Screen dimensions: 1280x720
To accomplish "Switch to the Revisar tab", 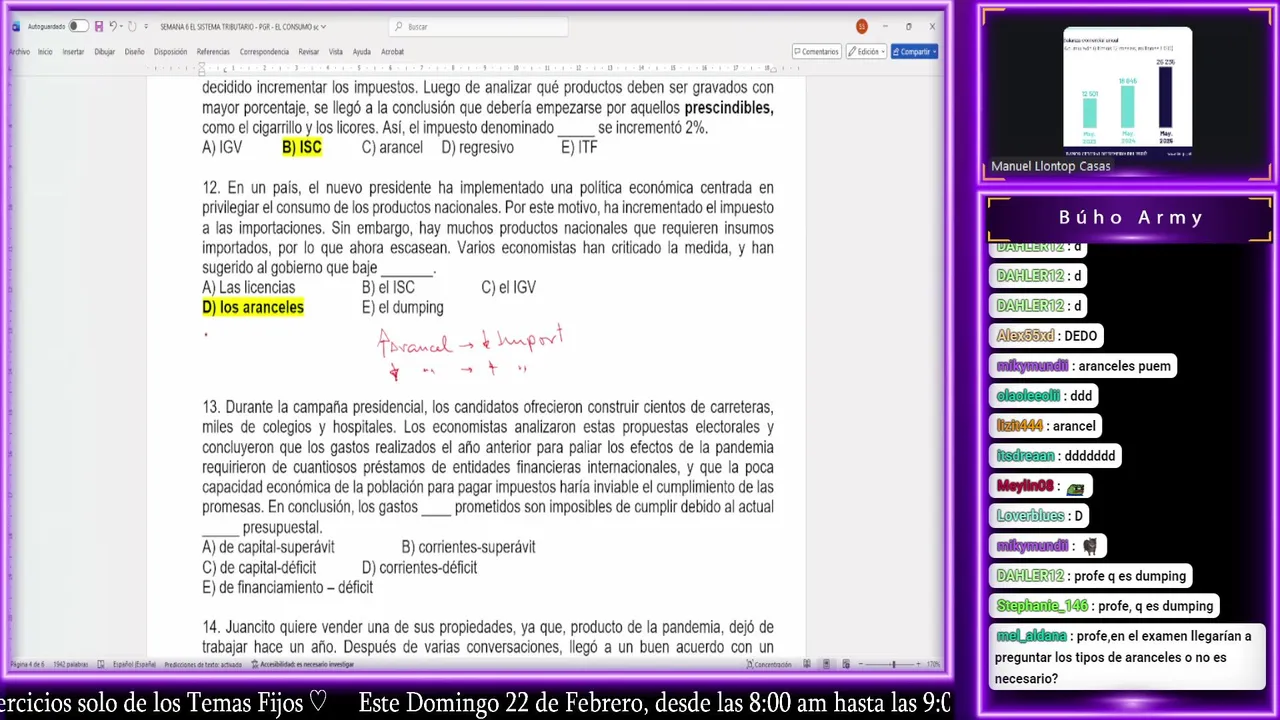I will (309, 51).
